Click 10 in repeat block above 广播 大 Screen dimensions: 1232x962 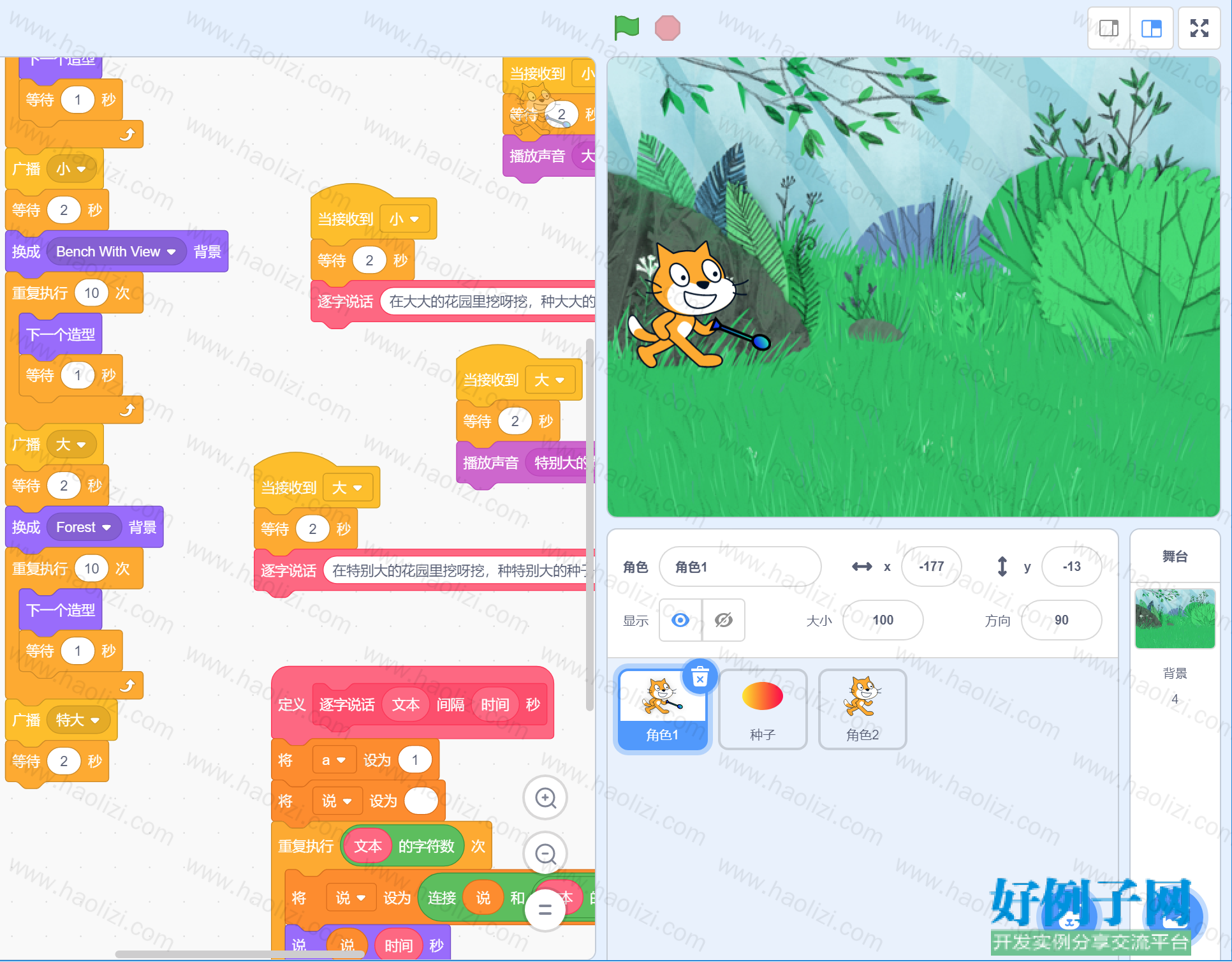92,293
